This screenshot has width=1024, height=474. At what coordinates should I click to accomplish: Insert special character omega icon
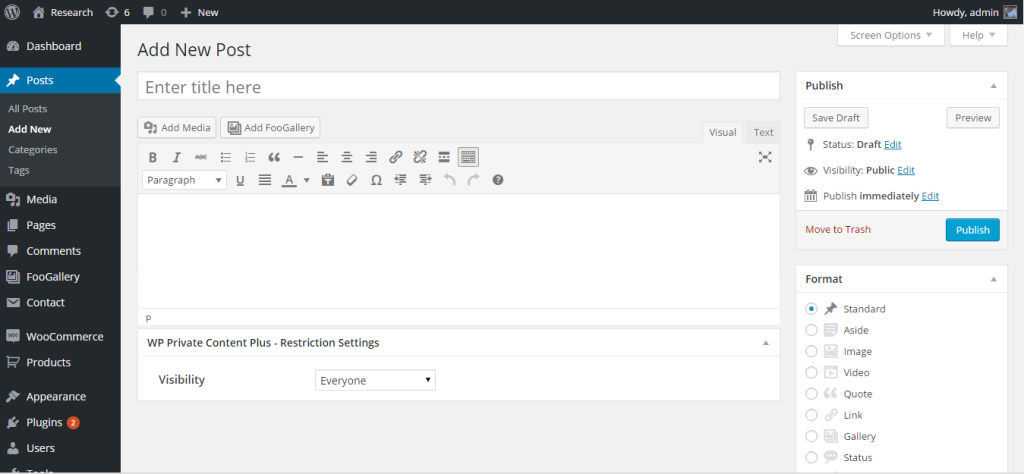376,180
